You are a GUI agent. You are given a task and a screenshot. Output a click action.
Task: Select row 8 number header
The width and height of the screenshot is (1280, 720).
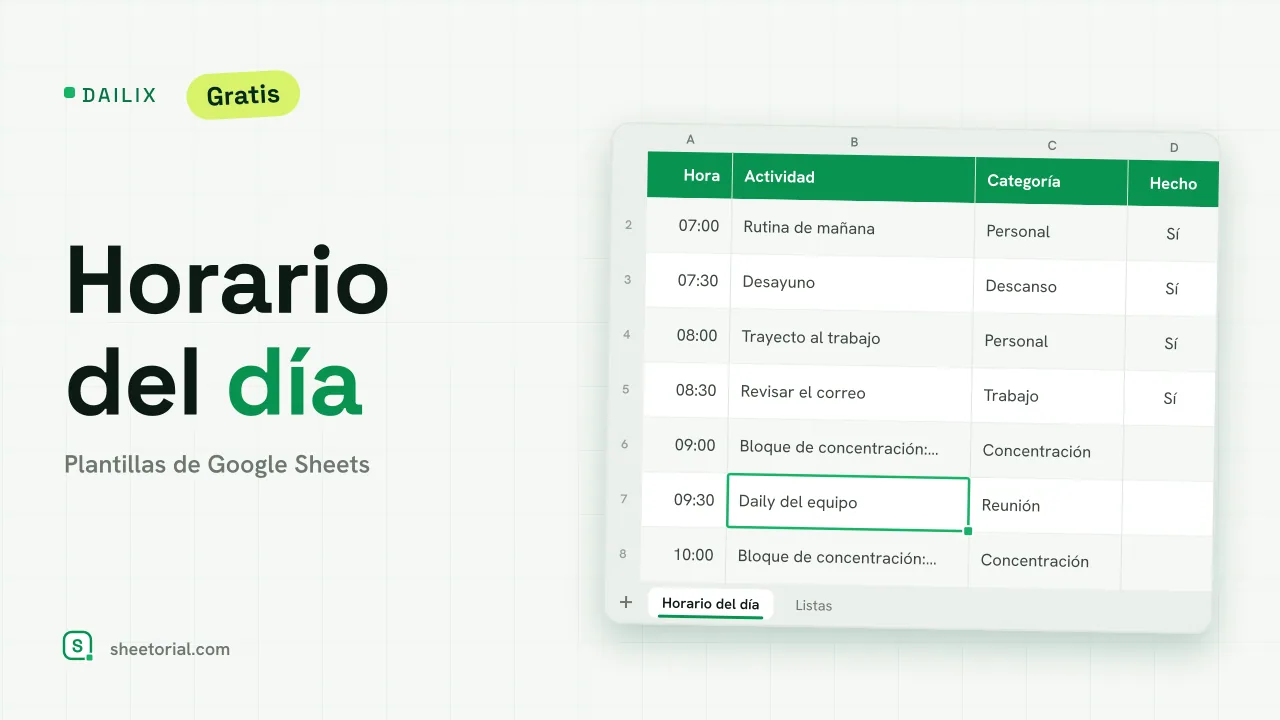[x=622, y=553]
